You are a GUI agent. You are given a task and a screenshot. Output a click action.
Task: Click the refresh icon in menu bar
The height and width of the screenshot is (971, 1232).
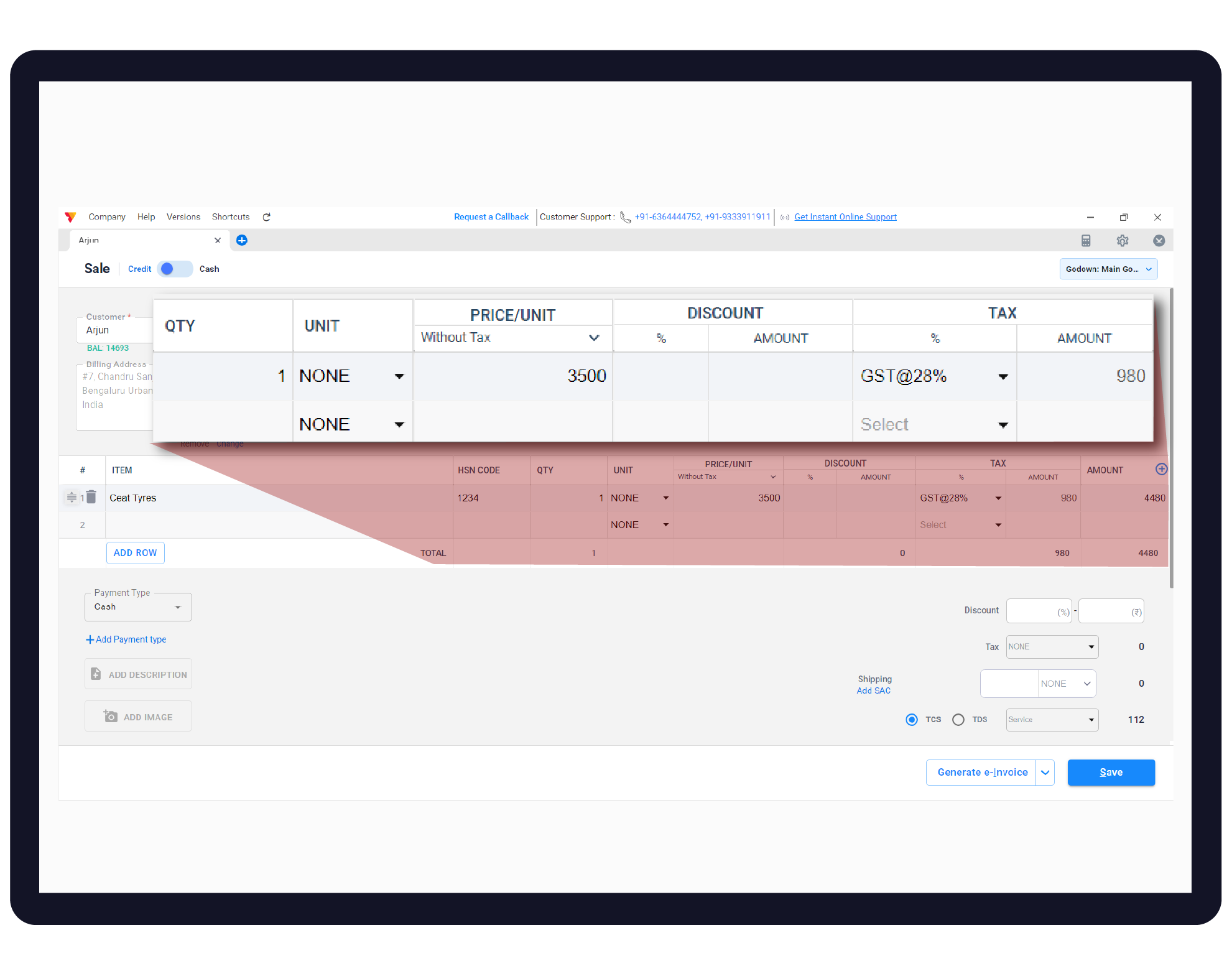[266, 217]
